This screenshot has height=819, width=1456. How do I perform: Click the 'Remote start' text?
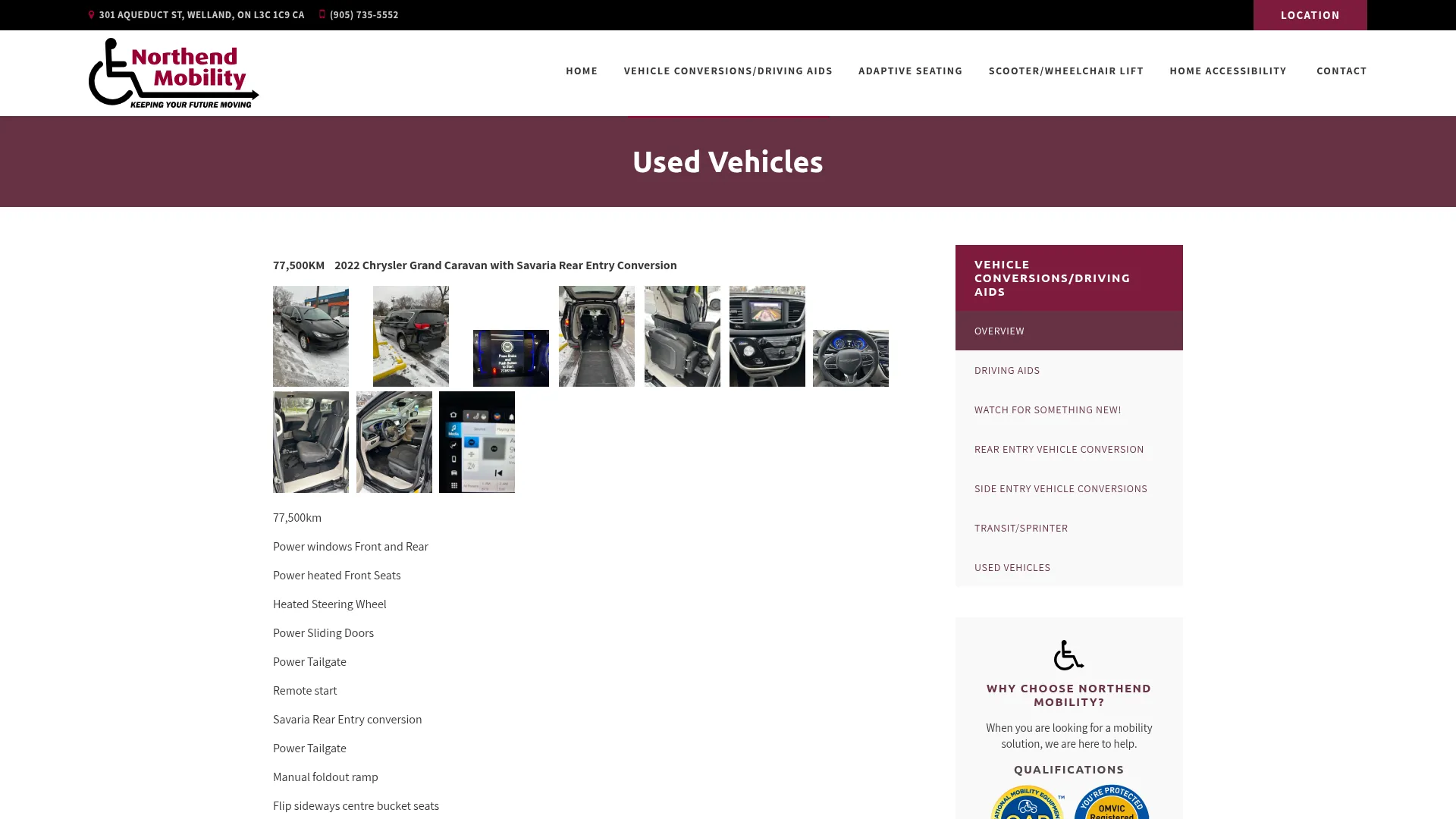pos(305,690)
